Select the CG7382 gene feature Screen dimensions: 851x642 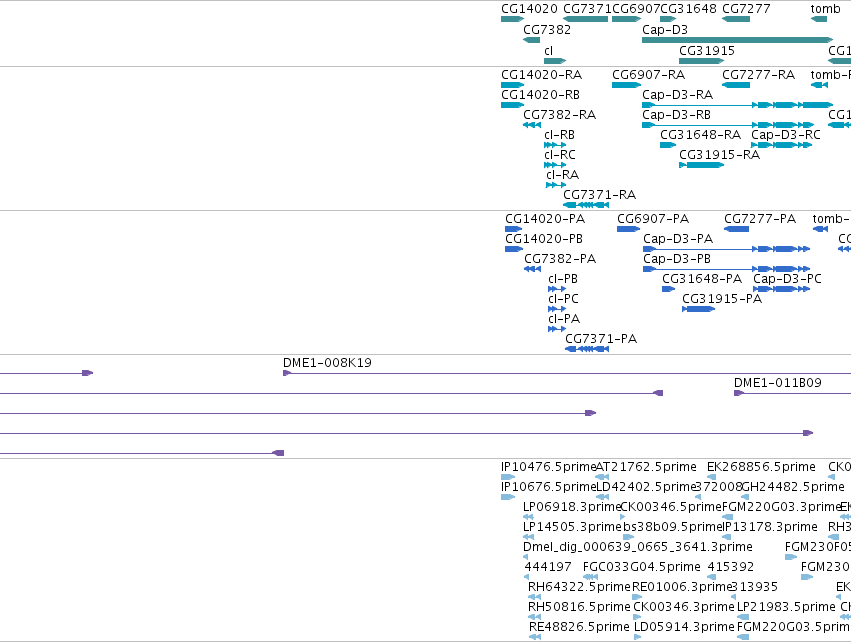pos(531,40)
